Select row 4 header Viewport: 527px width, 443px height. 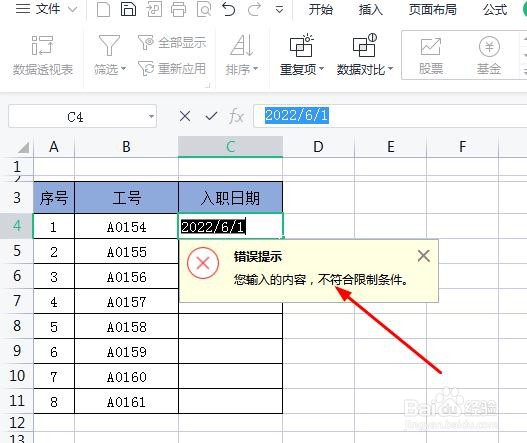coord(17,226)
